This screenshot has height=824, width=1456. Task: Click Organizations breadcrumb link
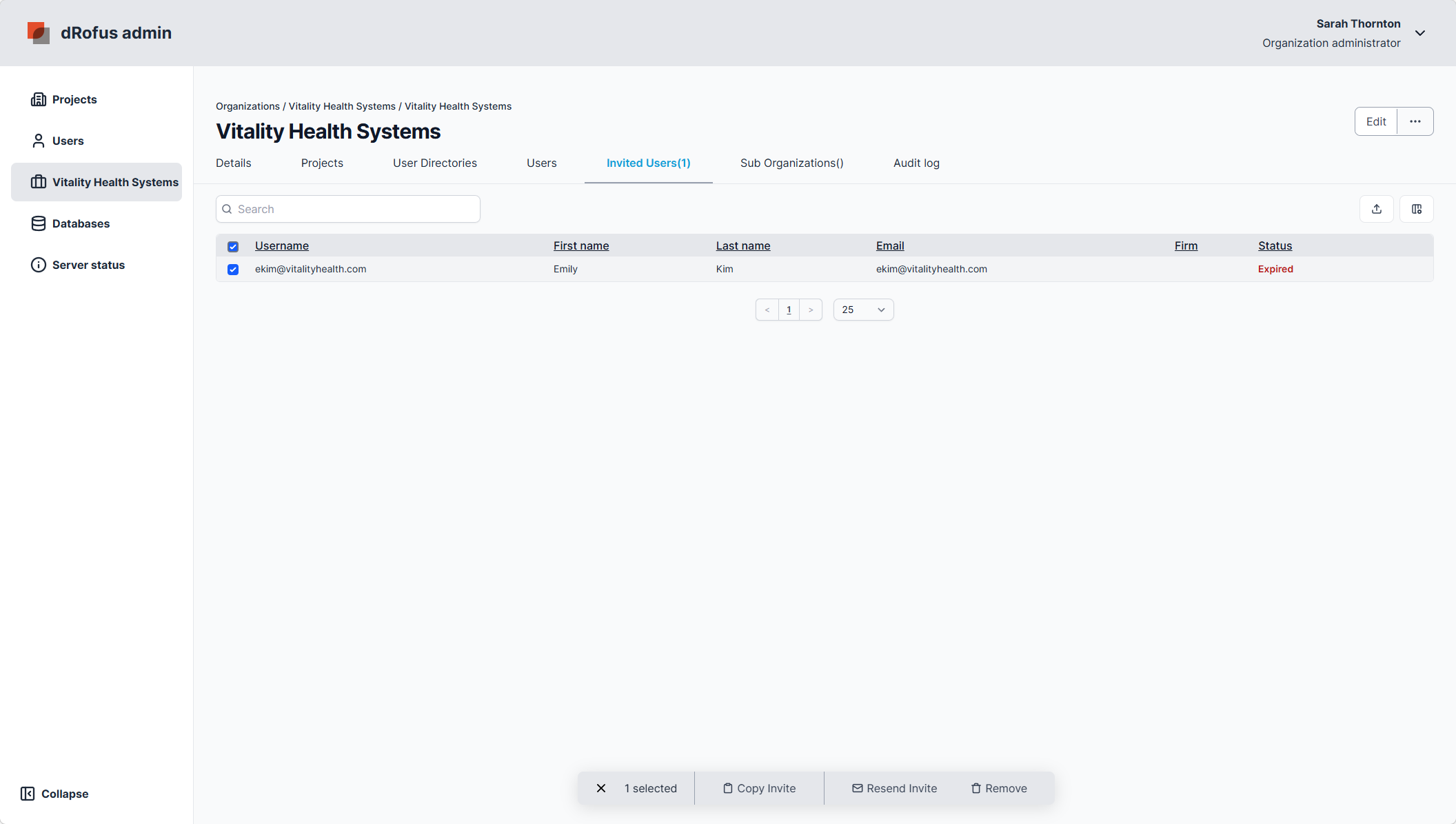coord(247,106)
